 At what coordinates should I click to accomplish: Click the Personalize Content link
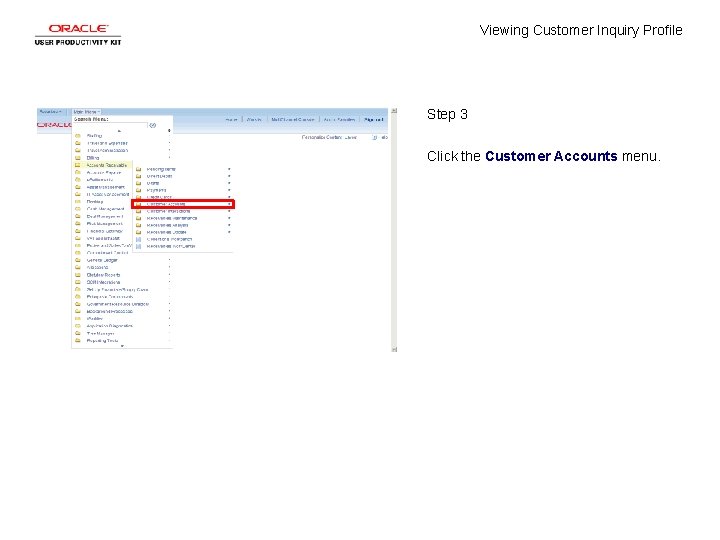point(320,137)
